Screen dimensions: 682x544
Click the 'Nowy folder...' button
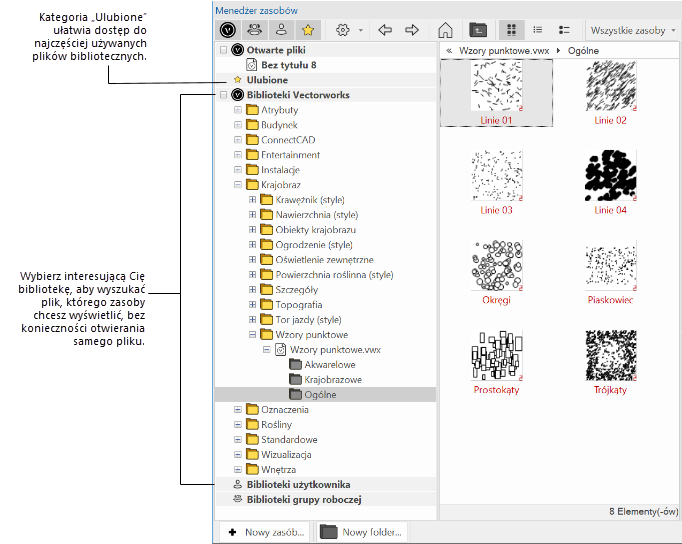click(x=362, y=532)
